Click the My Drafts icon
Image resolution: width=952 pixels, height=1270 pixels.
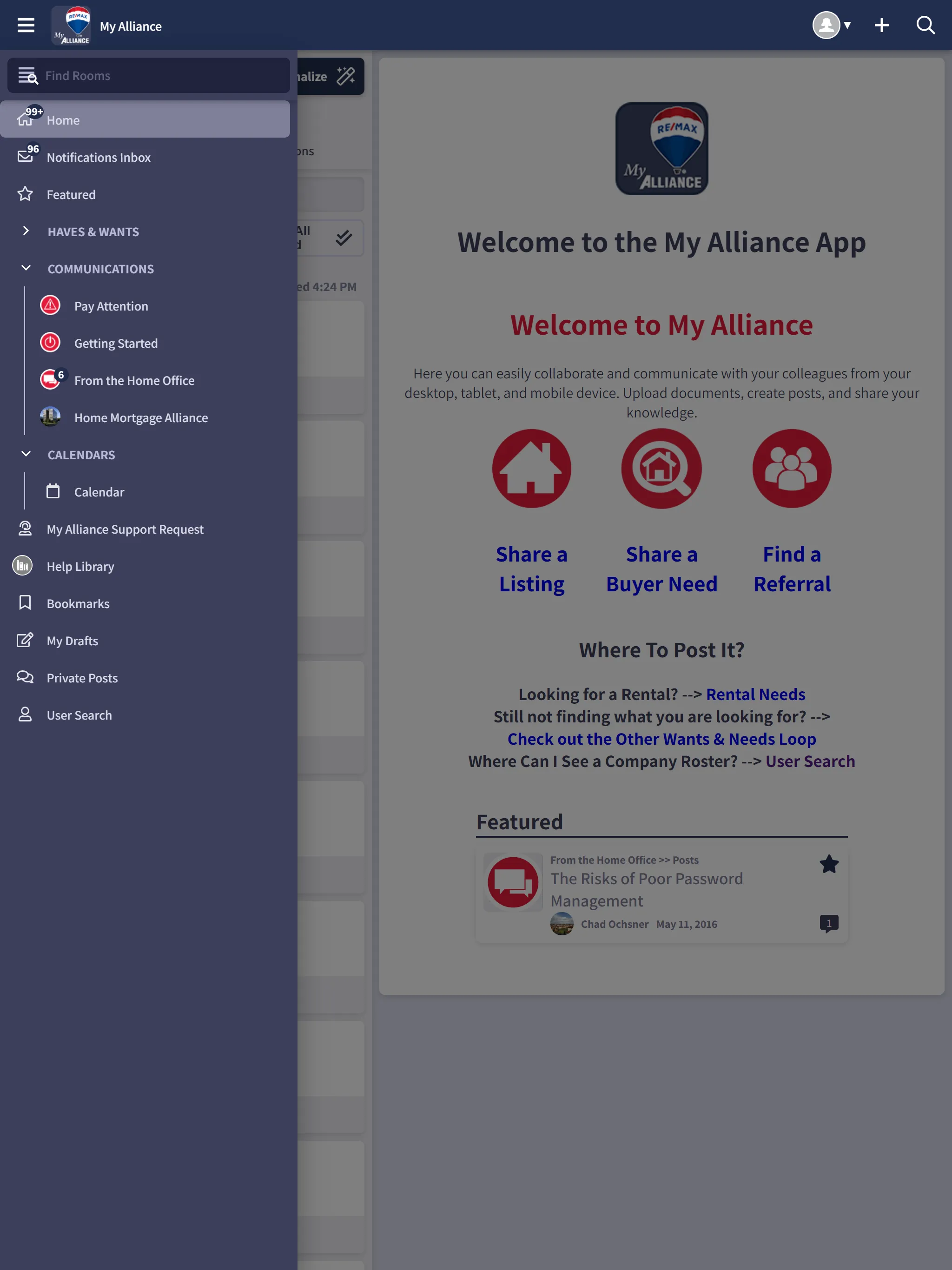[24, 640]
